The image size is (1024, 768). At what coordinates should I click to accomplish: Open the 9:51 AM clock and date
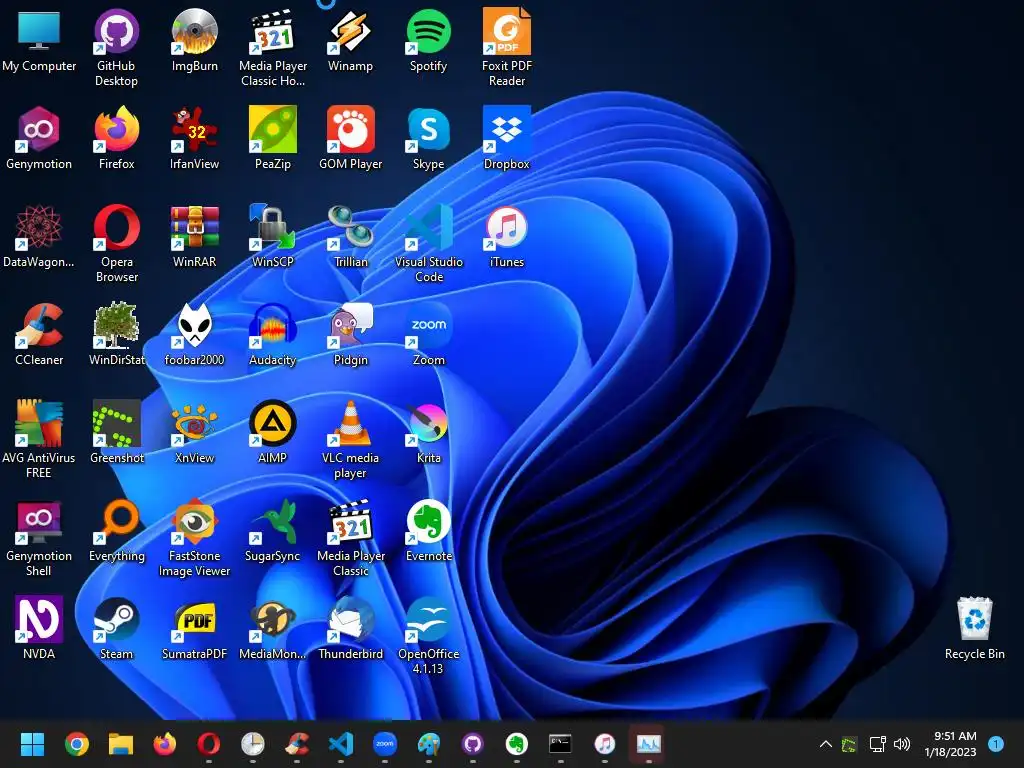(x=950, y=744)
